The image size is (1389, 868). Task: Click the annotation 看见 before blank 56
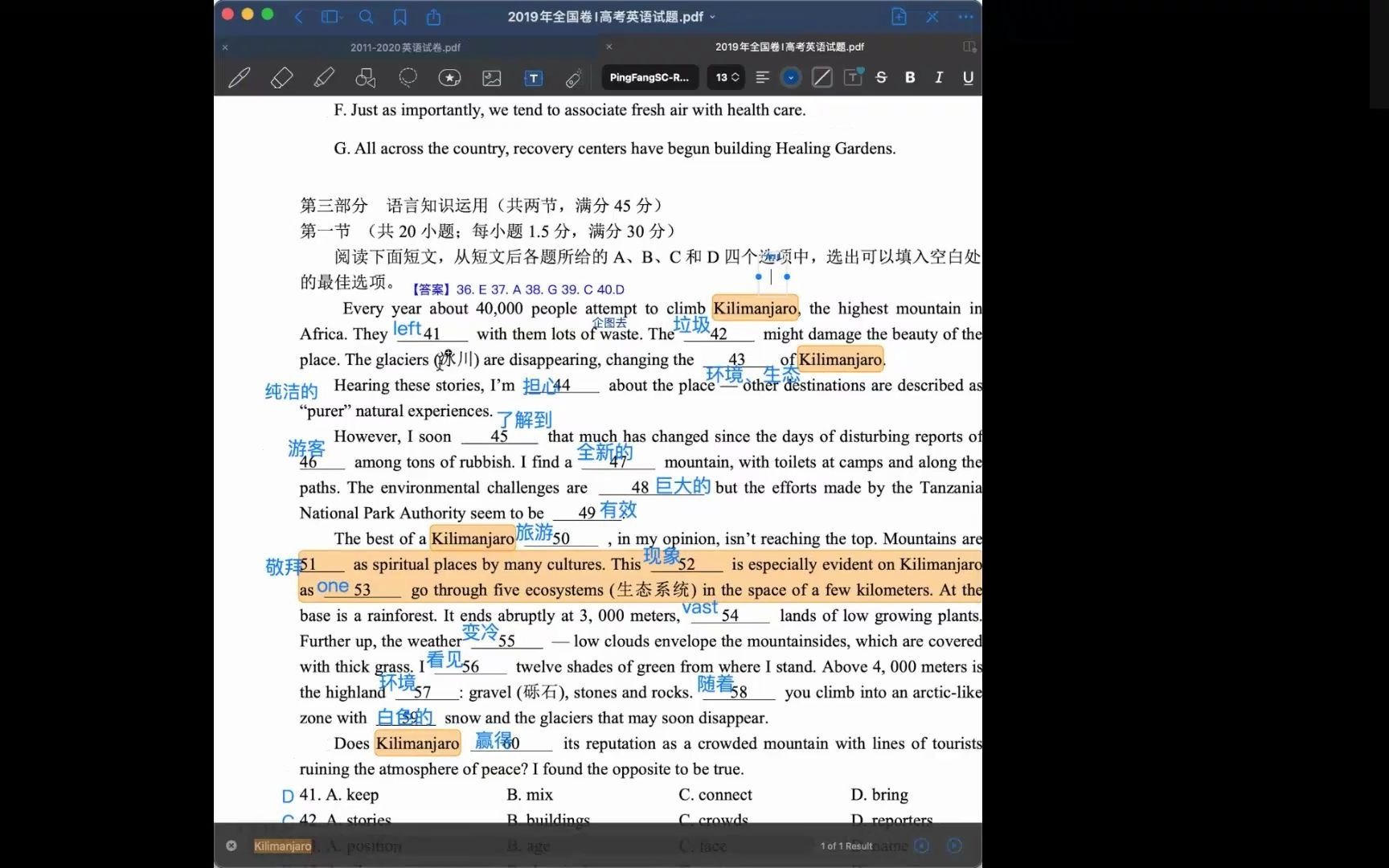(445, 660)
